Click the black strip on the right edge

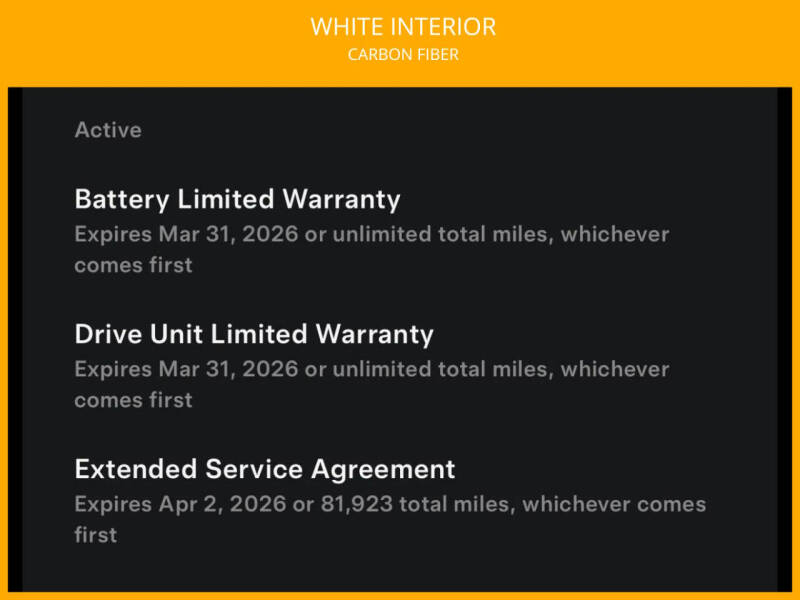pyautogui.click(x=784, y=340)
